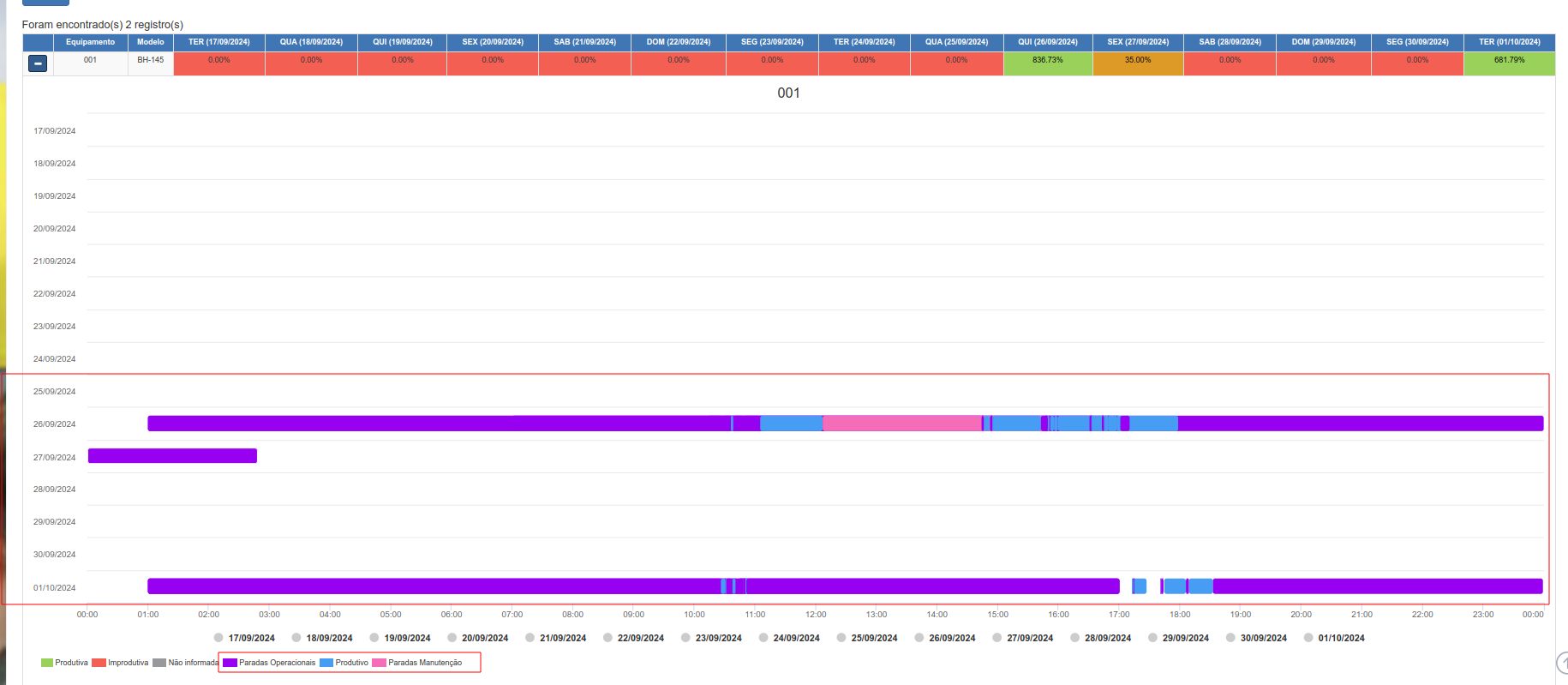The height and width of the screenshot is (685, 1568).
Task: Collapse the row for equipment 001
Action: pos(38,63)
